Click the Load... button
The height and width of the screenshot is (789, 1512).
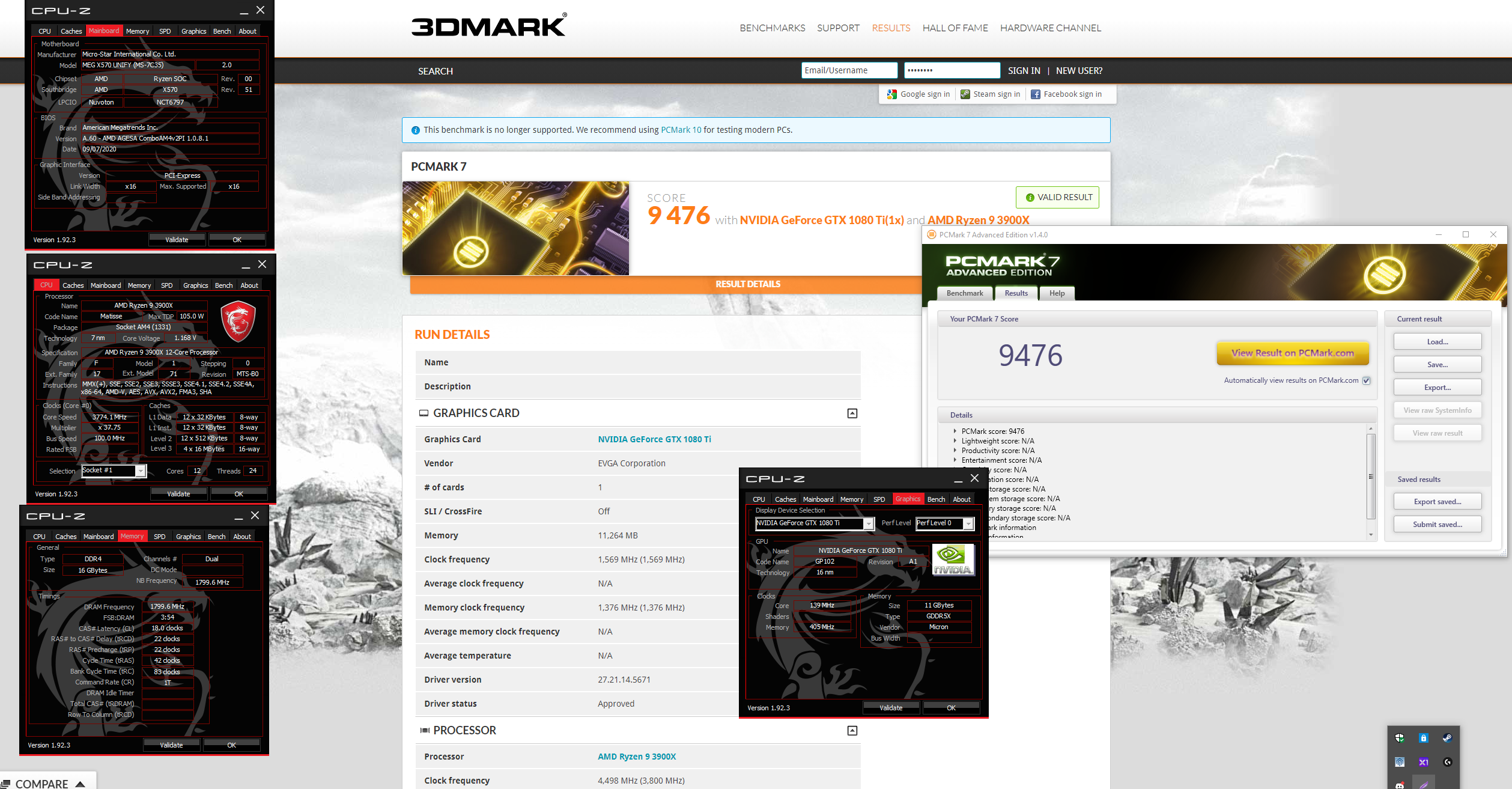coord(1438,342)
